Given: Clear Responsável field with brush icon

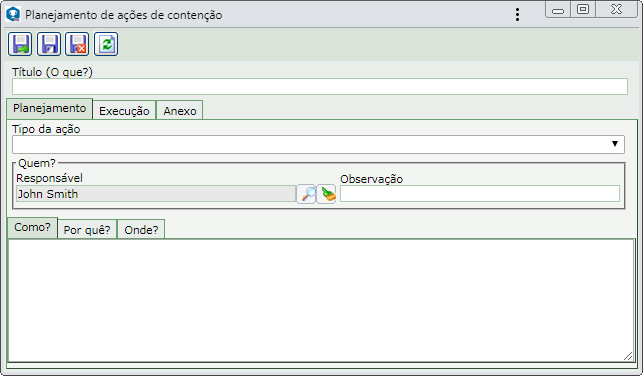Looking at the screenshot, I should point(326,194).
